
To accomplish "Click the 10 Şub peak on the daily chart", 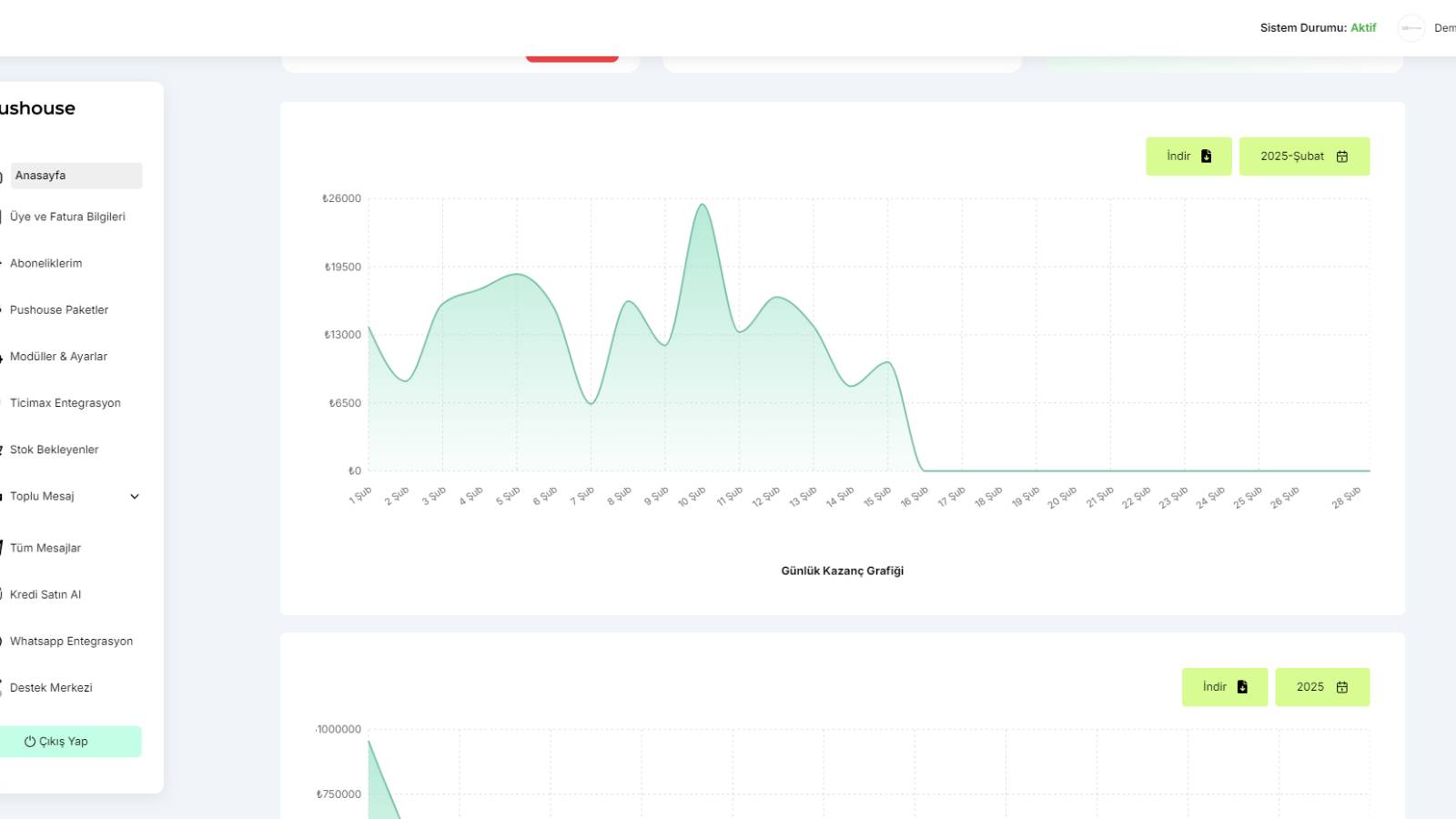I will pos(702,205).
